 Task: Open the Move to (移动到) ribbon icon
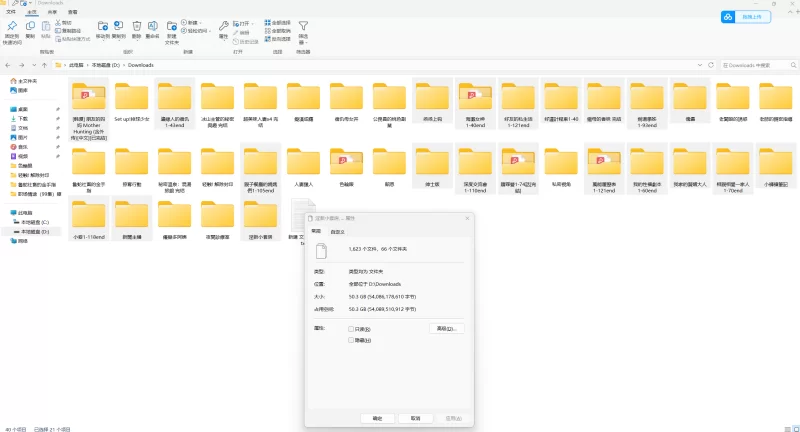[103, 26]
